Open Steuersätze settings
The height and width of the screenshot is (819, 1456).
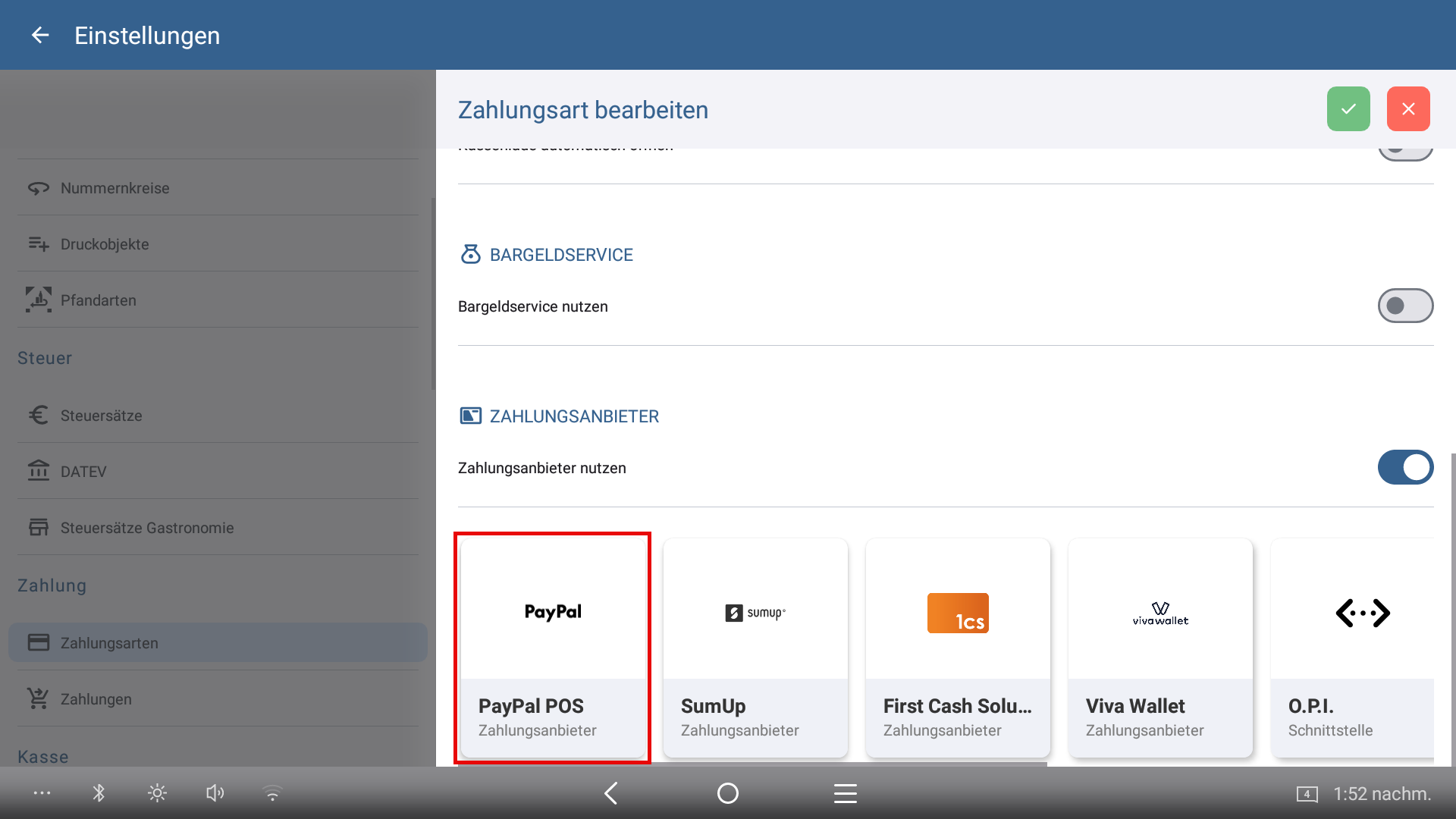[218, 416]
